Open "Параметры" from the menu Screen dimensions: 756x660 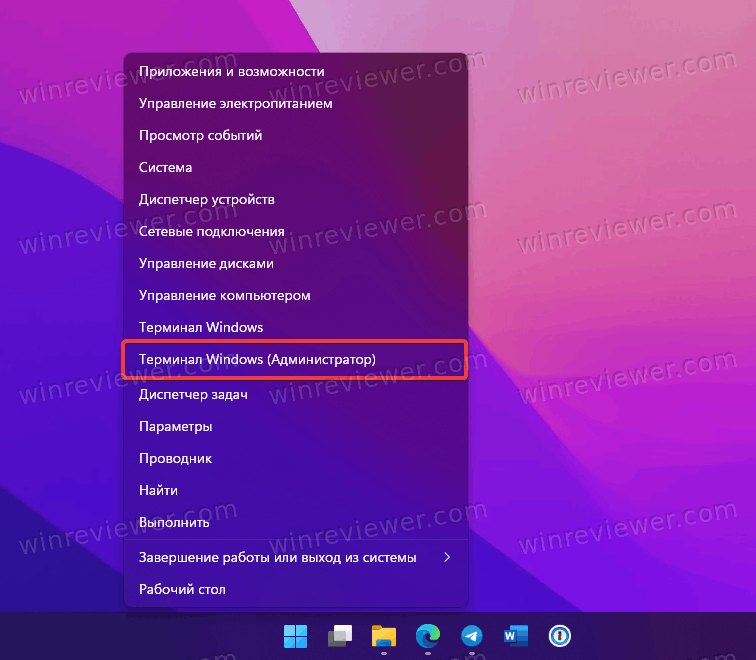(x=296, y=427)
